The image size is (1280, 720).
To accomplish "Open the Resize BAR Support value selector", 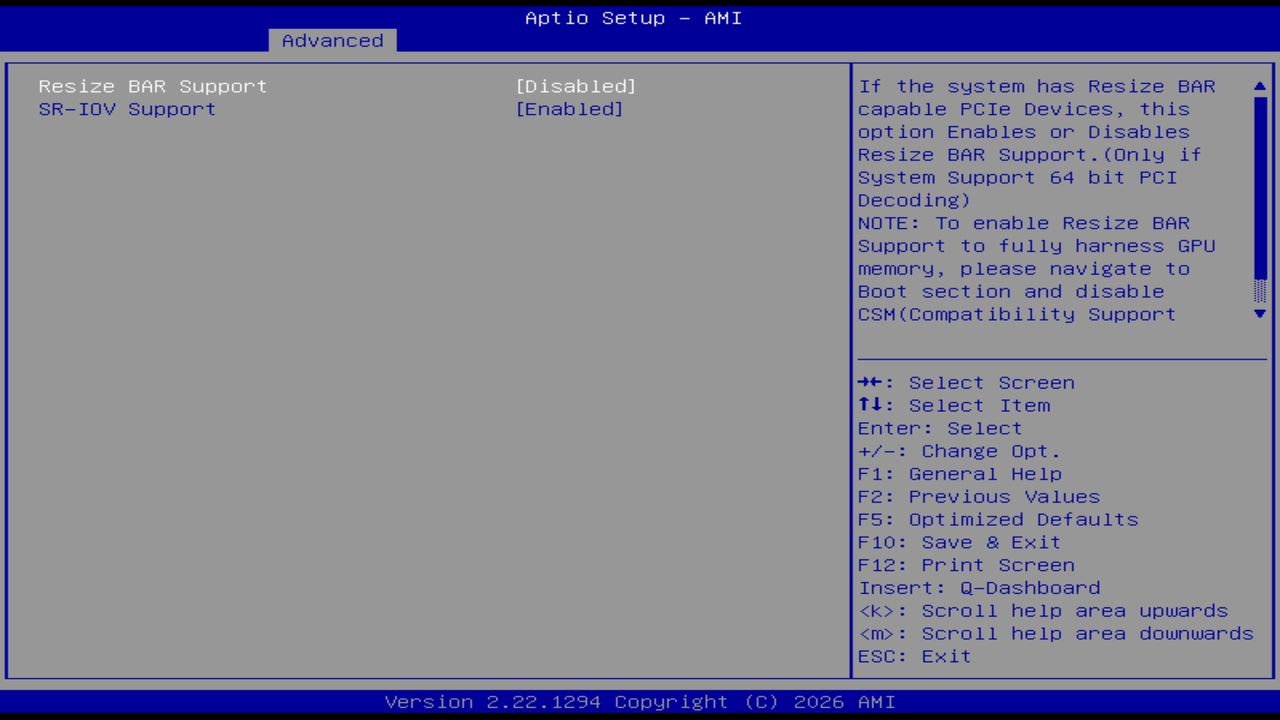I will [x=576, y=86].
